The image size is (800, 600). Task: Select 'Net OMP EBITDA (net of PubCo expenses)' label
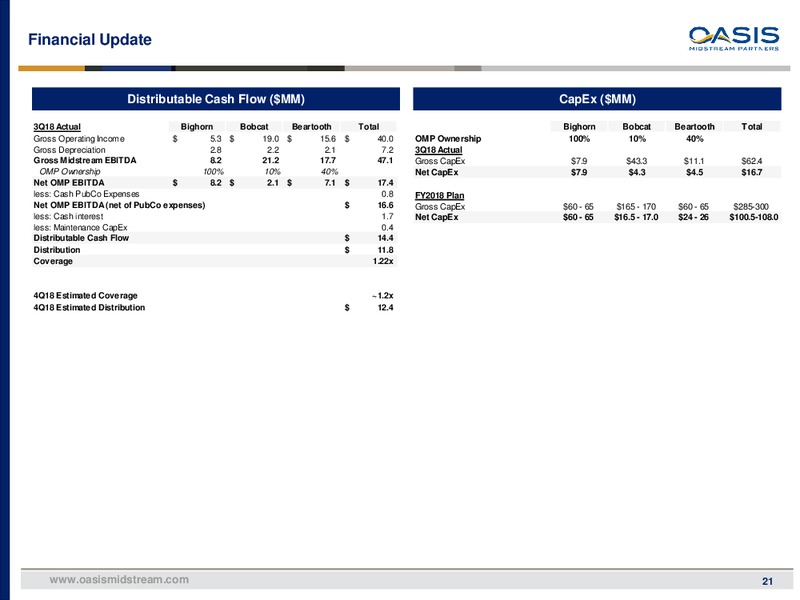pyautogui.click(x=119, y=205)
